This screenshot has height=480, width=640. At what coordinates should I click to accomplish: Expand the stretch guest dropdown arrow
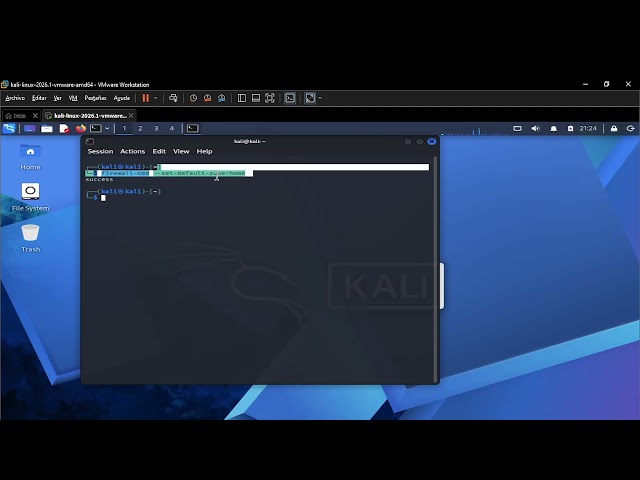point(320,98)
